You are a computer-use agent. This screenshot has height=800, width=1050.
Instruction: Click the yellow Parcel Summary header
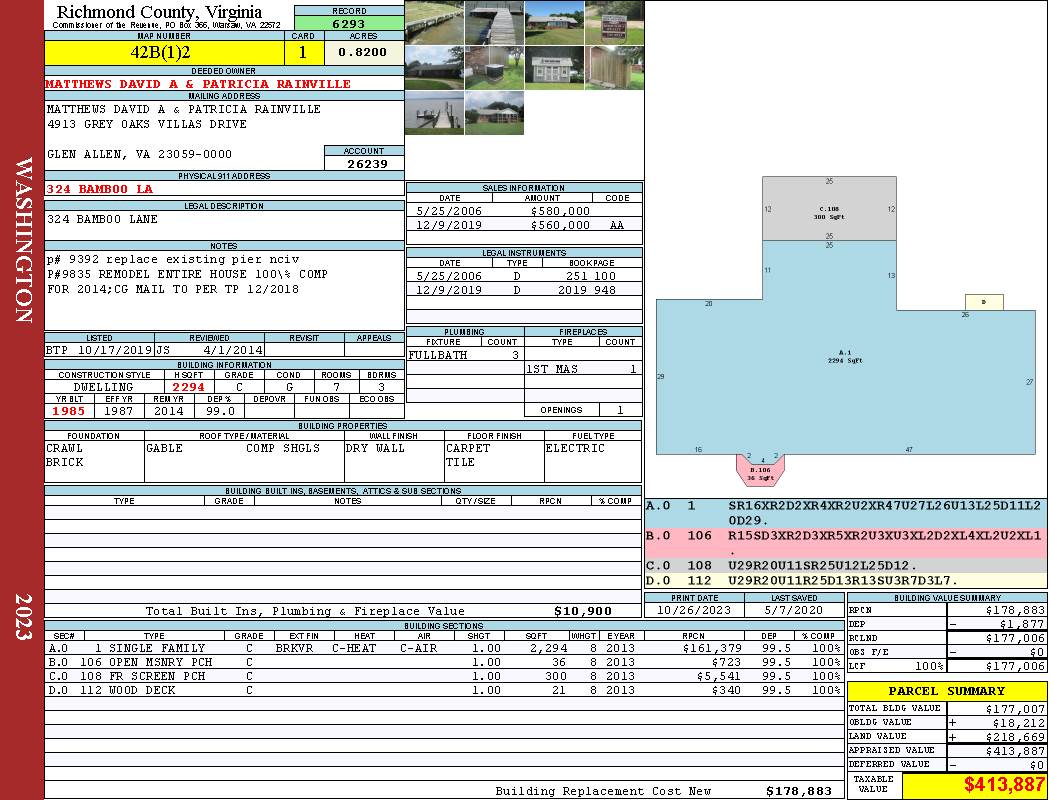coord(946,691)
